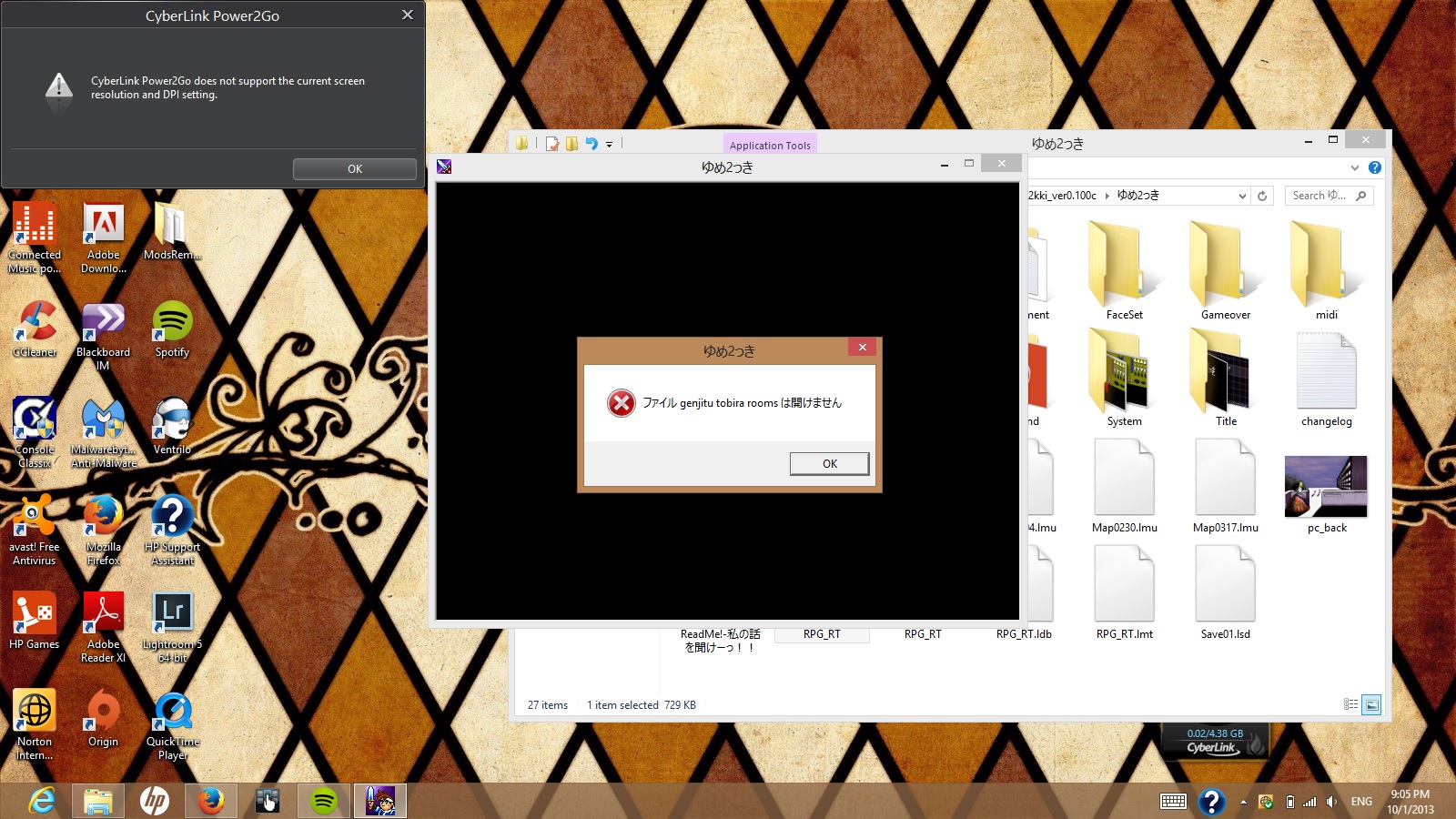Click the undo icon in Explorer title bar

tap(591, 144)
